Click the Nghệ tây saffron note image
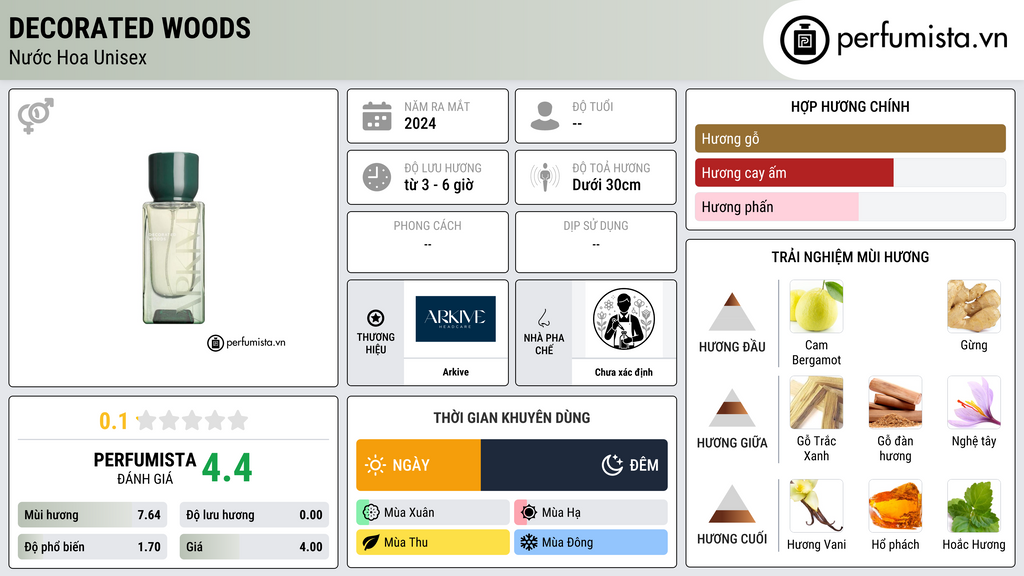1024x576 pixels. [974, 402]
